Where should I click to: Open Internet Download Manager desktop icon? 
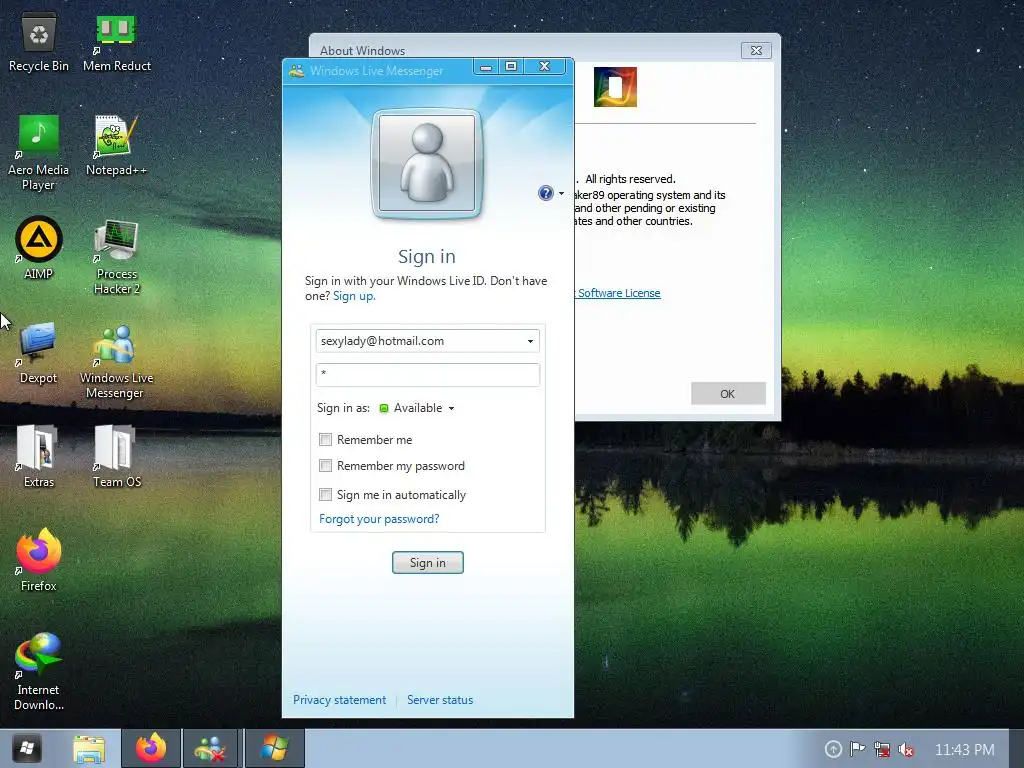coord(39,671)
